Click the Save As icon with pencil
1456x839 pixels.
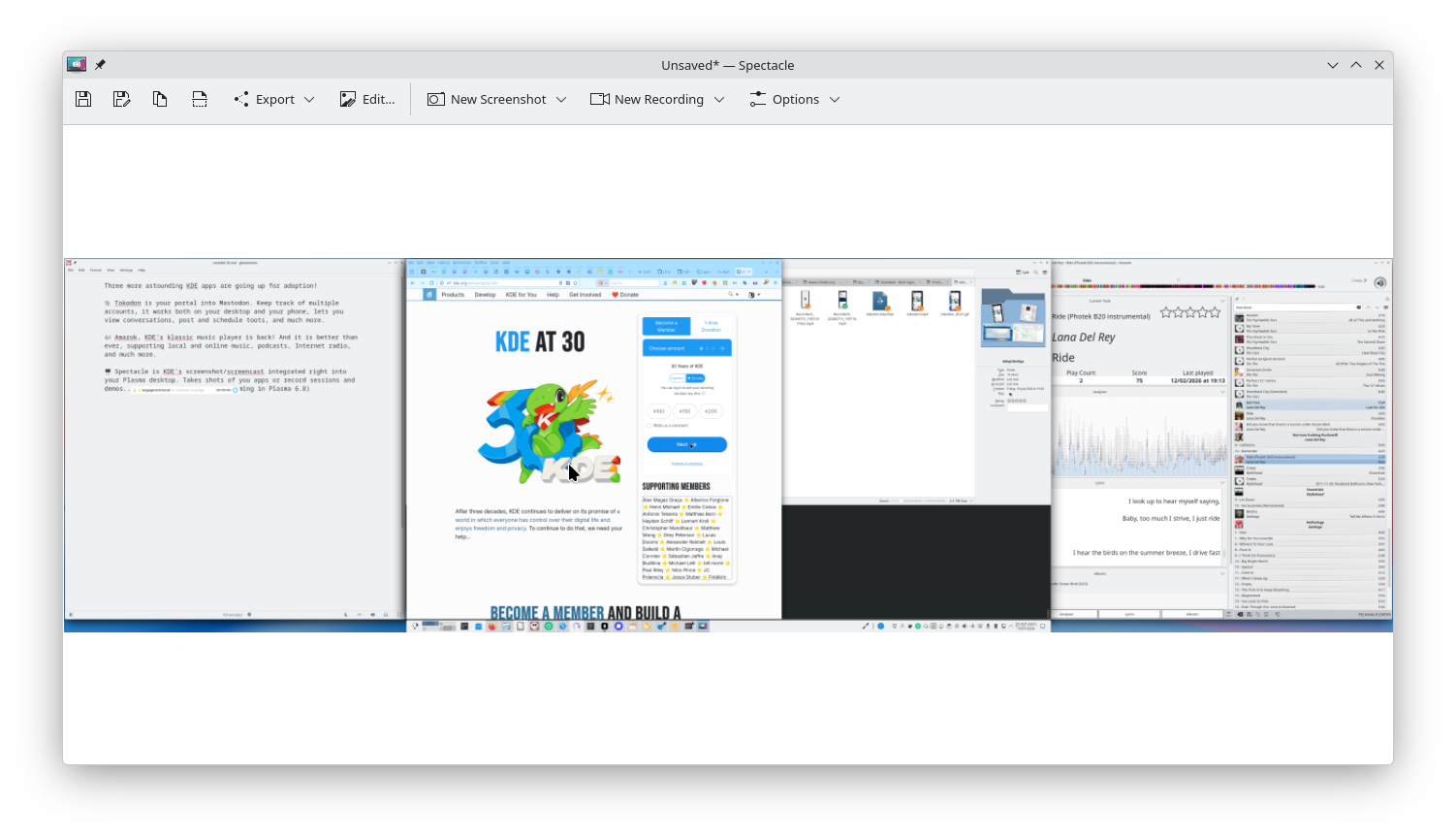click(x=122, y=99)
